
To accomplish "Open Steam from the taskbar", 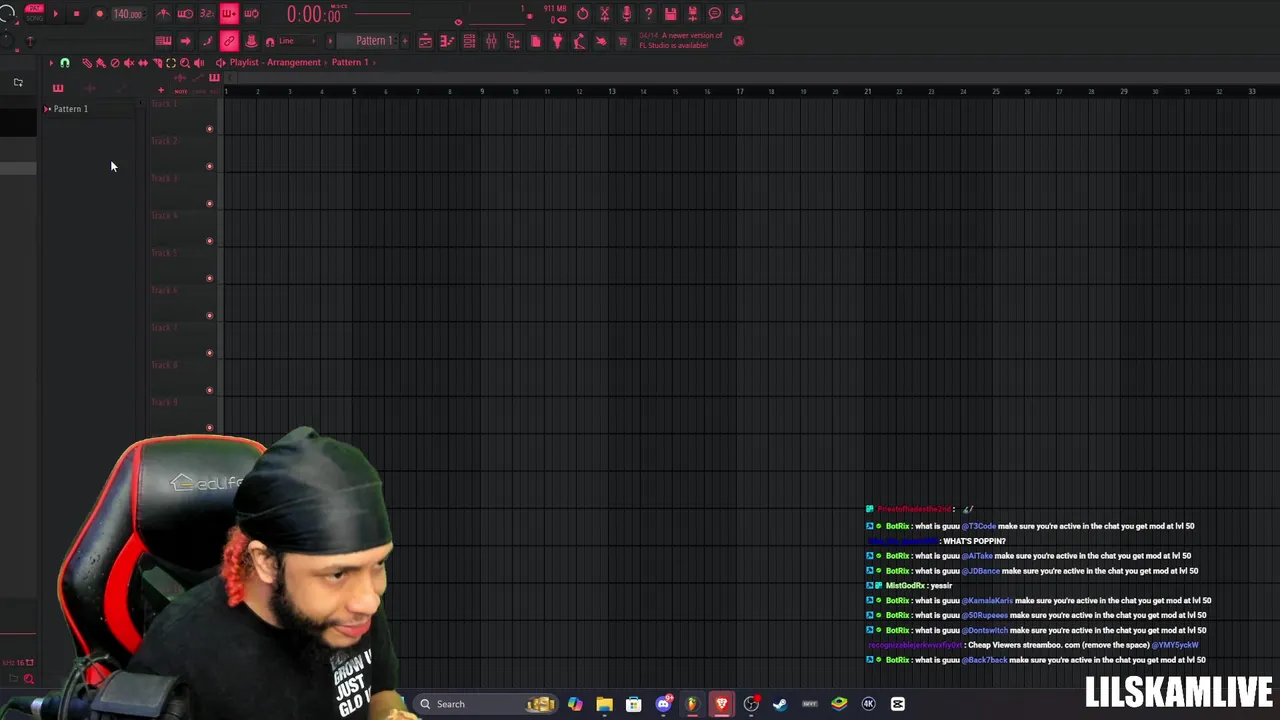I will (x=780, y=704).
